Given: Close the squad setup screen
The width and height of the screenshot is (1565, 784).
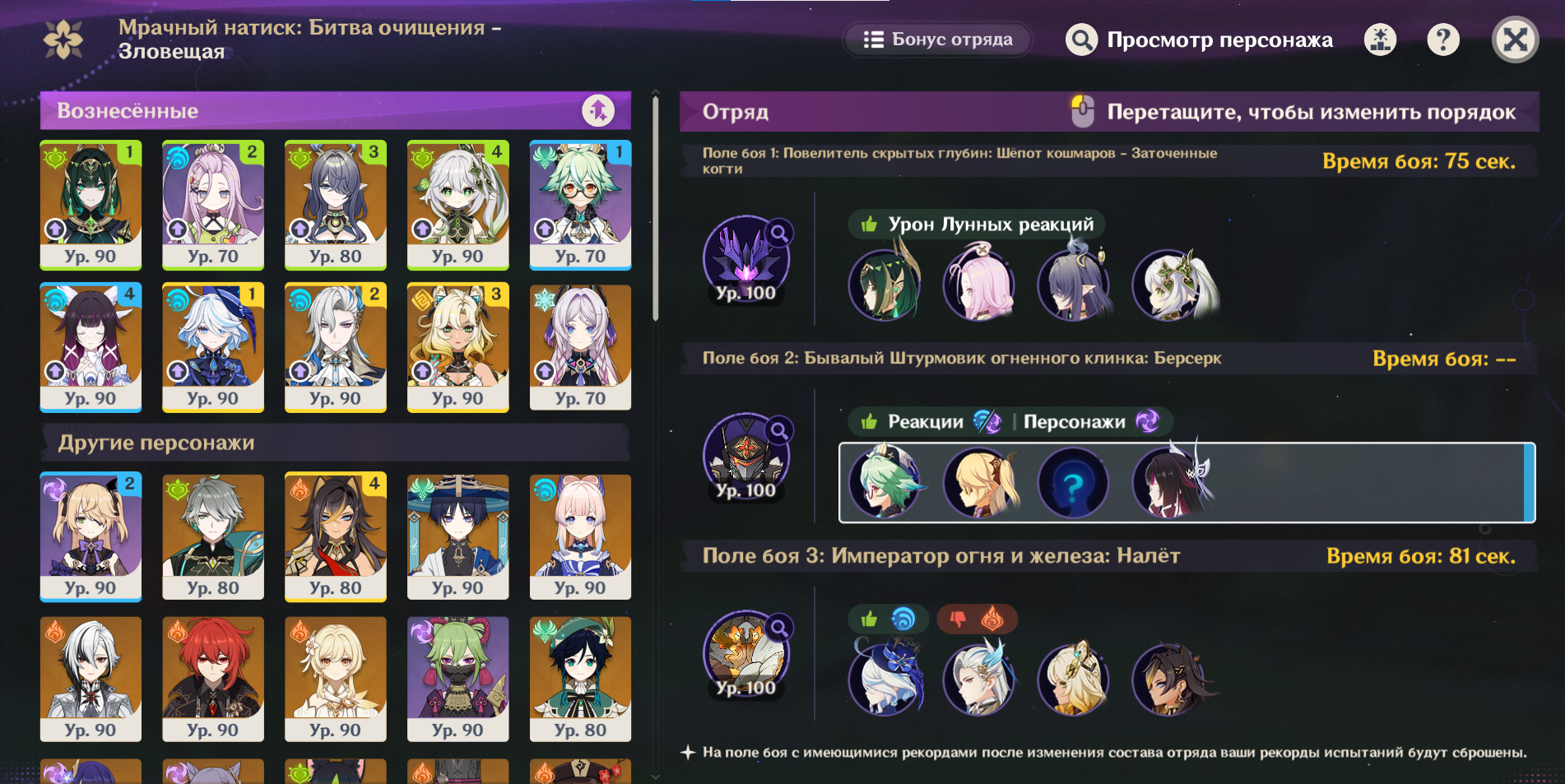Looking at the screenshot, I should 1515,39.
